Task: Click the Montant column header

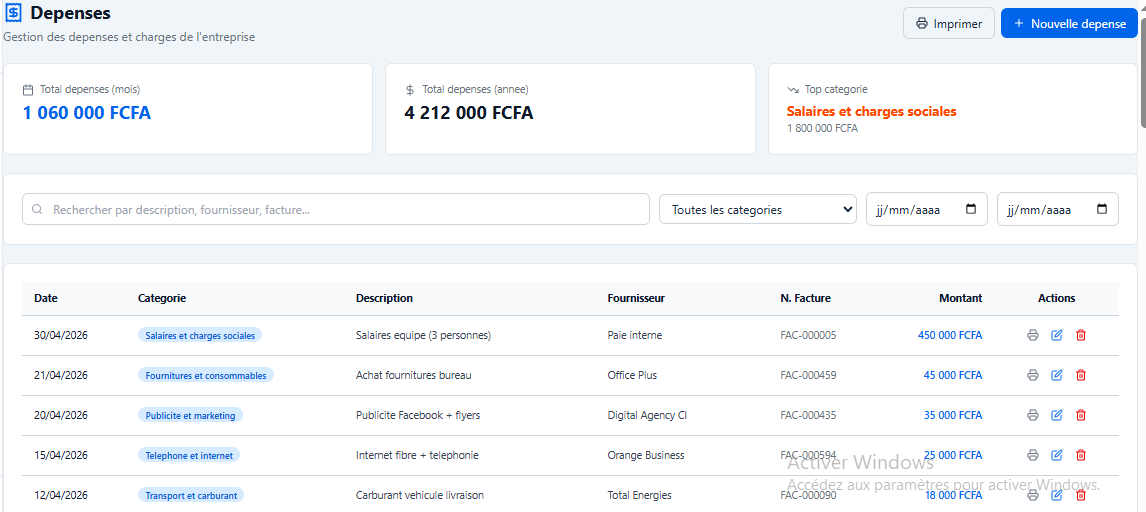Action: 960,298
